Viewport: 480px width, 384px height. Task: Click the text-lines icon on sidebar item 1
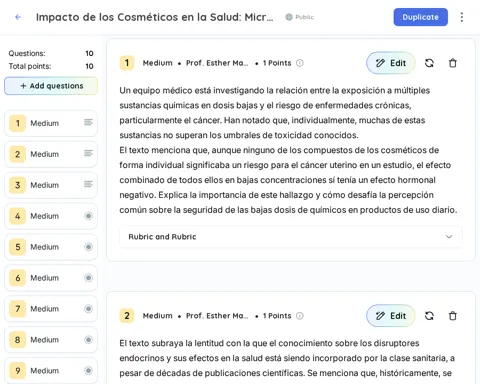pos(88,123)
